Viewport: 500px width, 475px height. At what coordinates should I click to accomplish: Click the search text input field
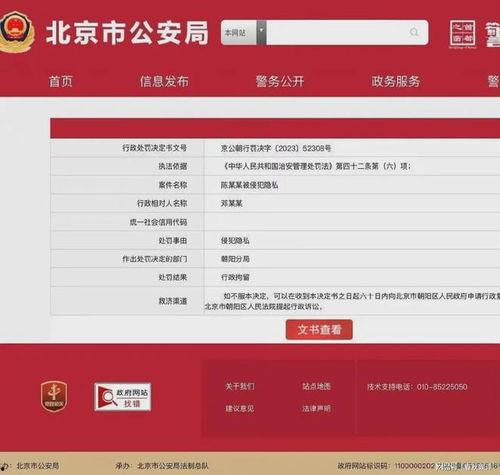pos(336,32)
